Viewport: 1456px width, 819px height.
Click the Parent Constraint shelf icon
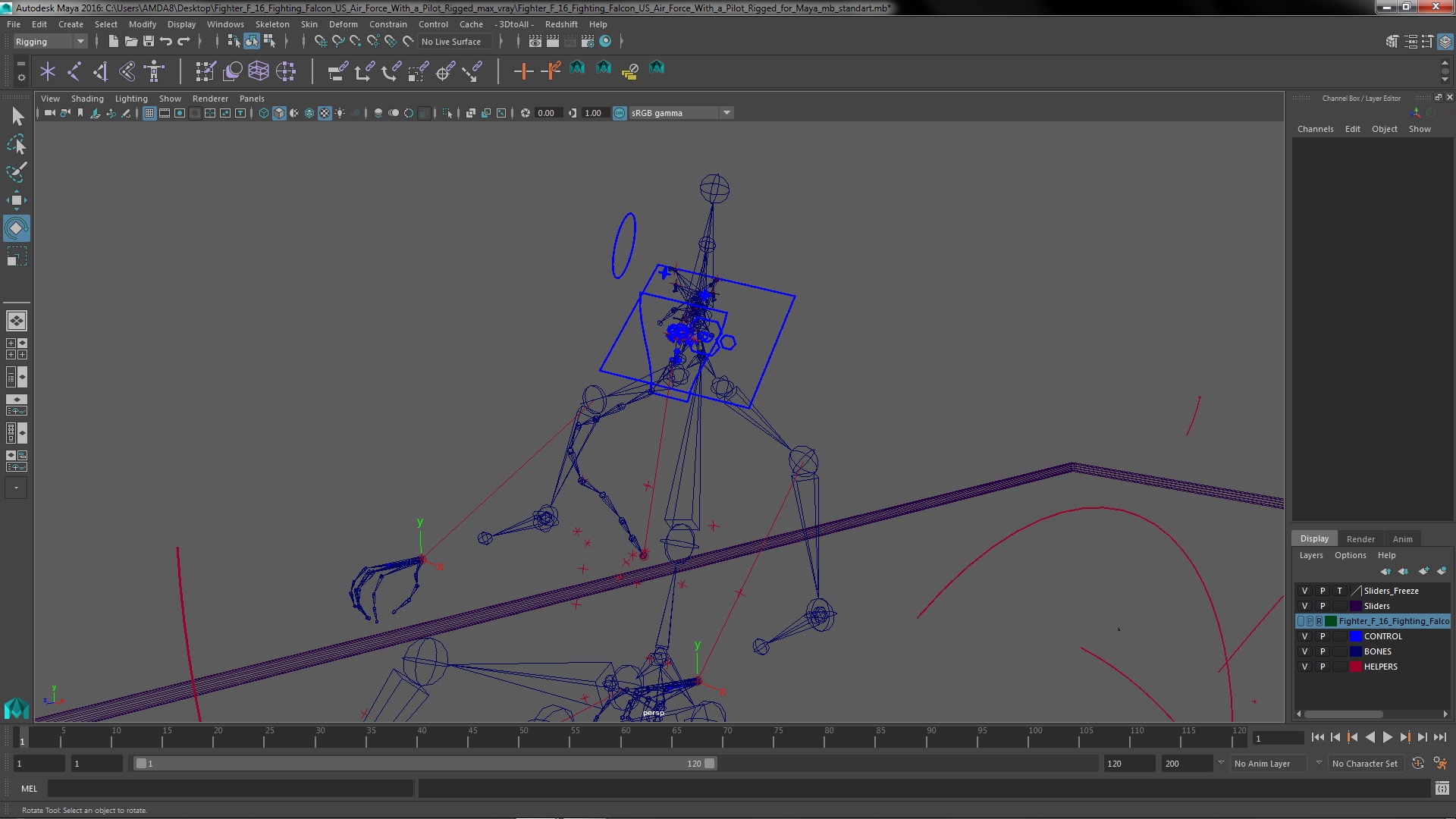(x=337, y=71)
